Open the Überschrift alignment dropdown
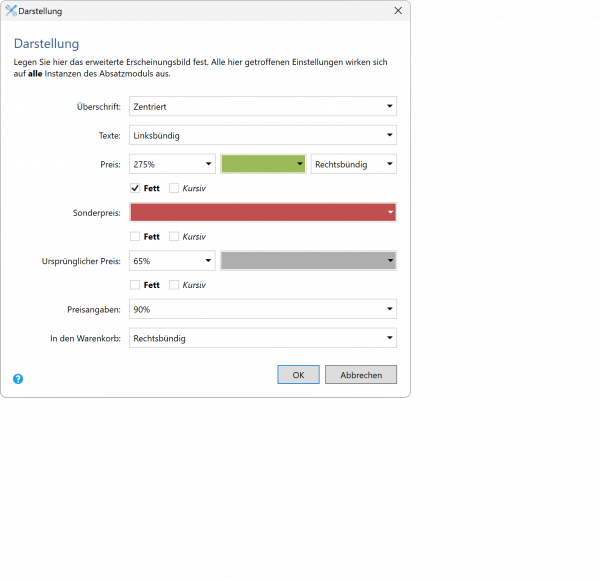Screen dimensions: 600x581 point(262,106)
